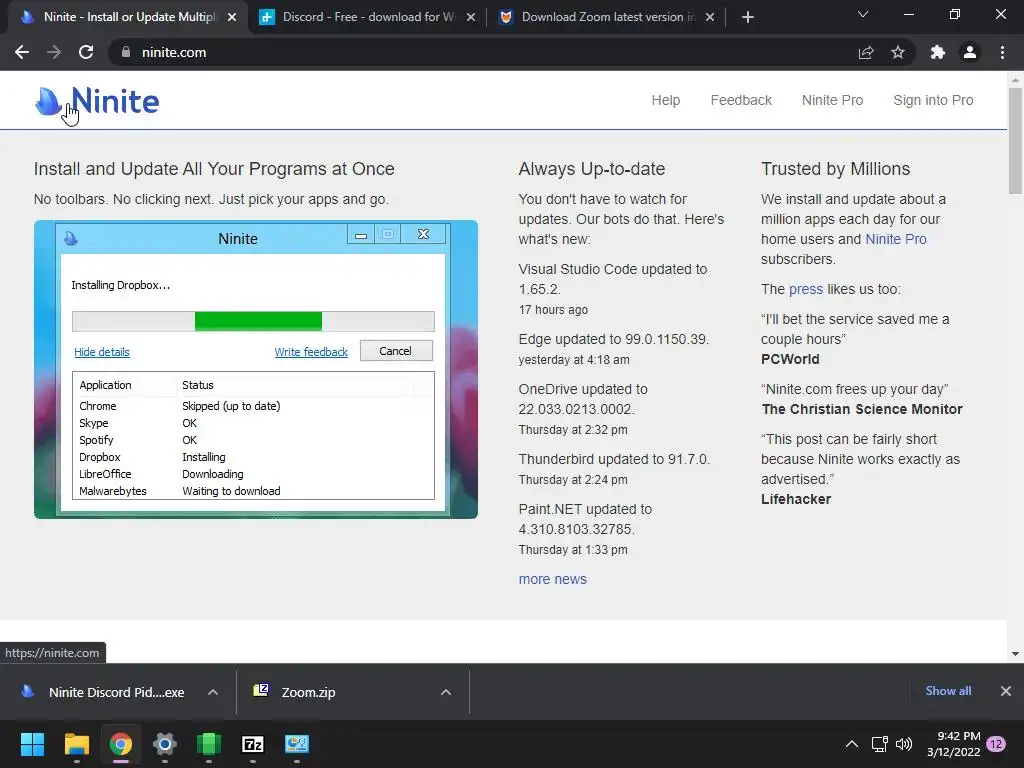Click the Ninite logo in the page header

coord(97,101)
